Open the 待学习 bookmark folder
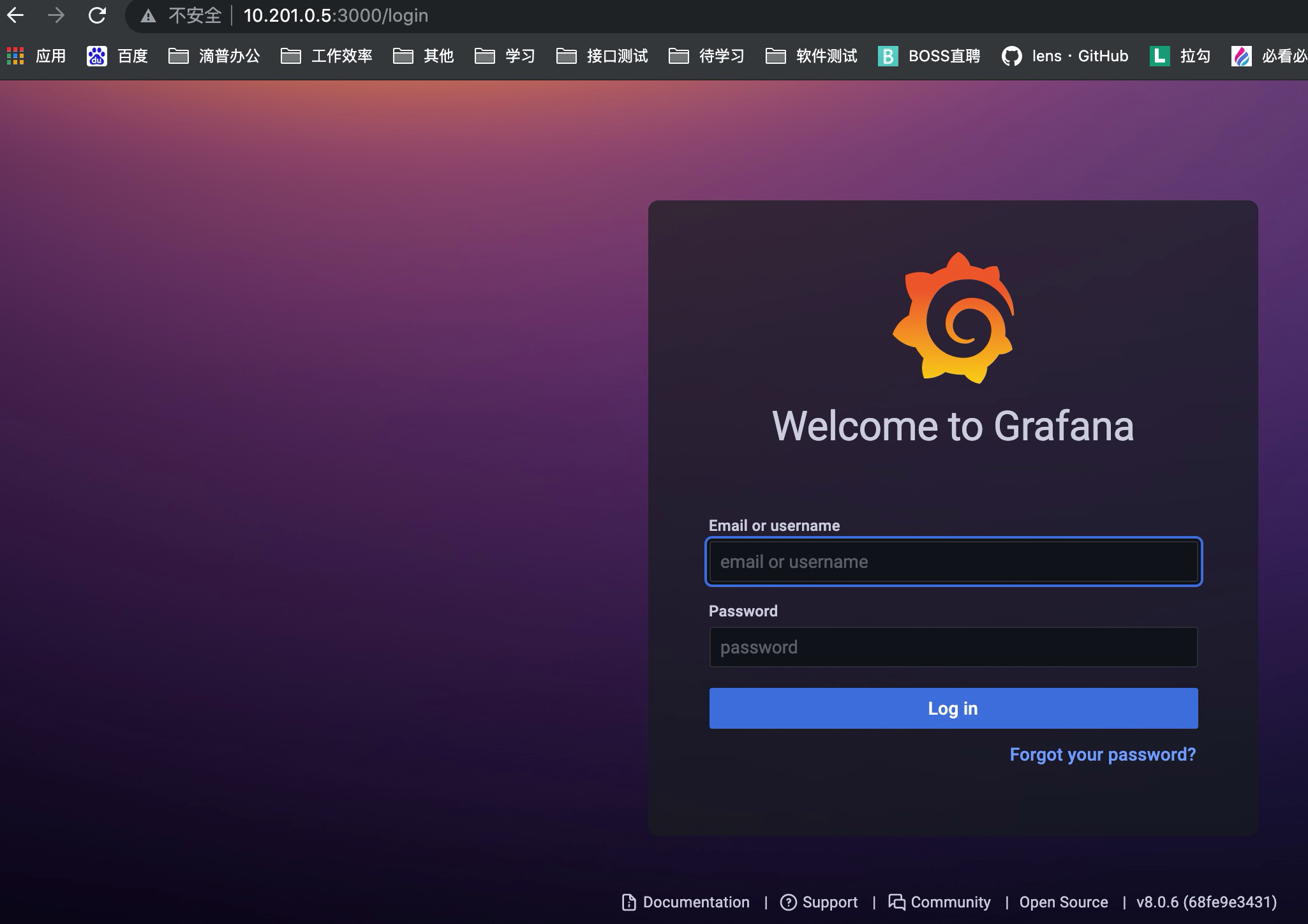The image size is (1308, 924). click(706, 56)
